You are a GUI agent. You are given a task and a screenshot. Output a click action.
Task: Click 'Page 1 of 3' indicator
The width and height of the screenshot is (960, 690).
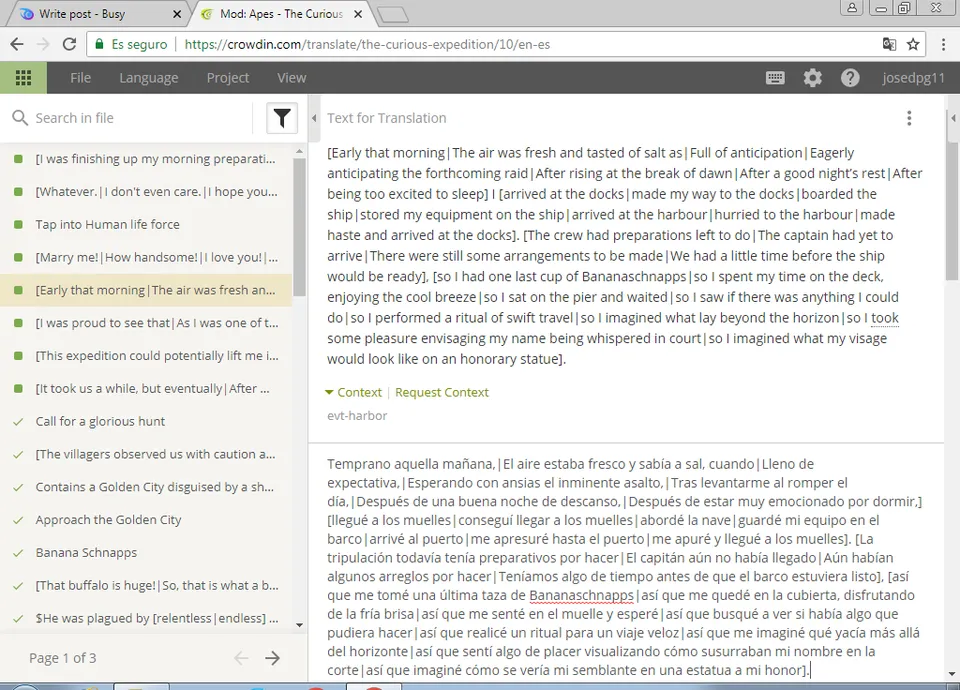62,658
